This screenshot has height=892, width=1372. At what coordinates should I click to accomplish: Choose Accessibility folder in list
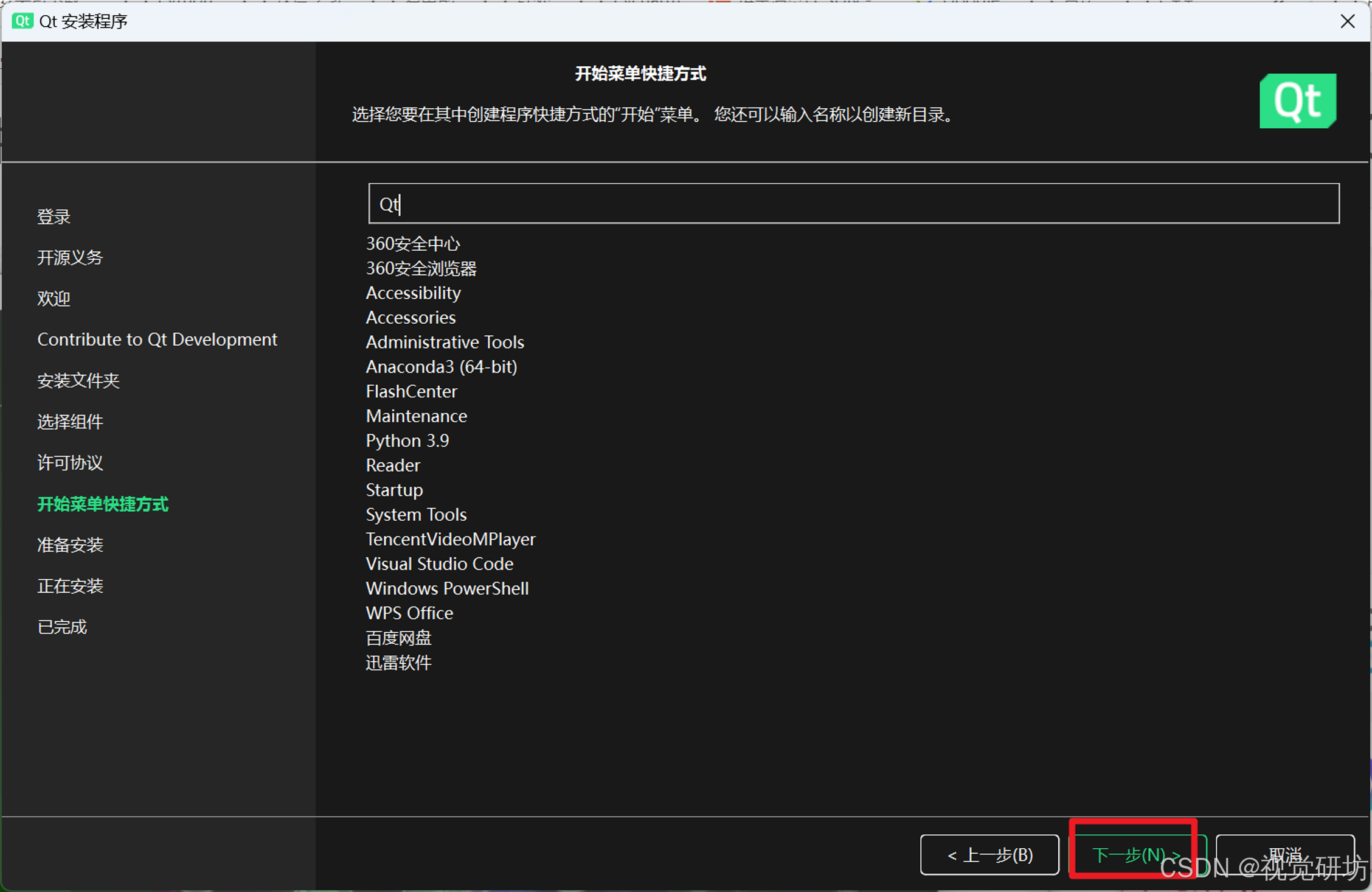tap(413, 293)
